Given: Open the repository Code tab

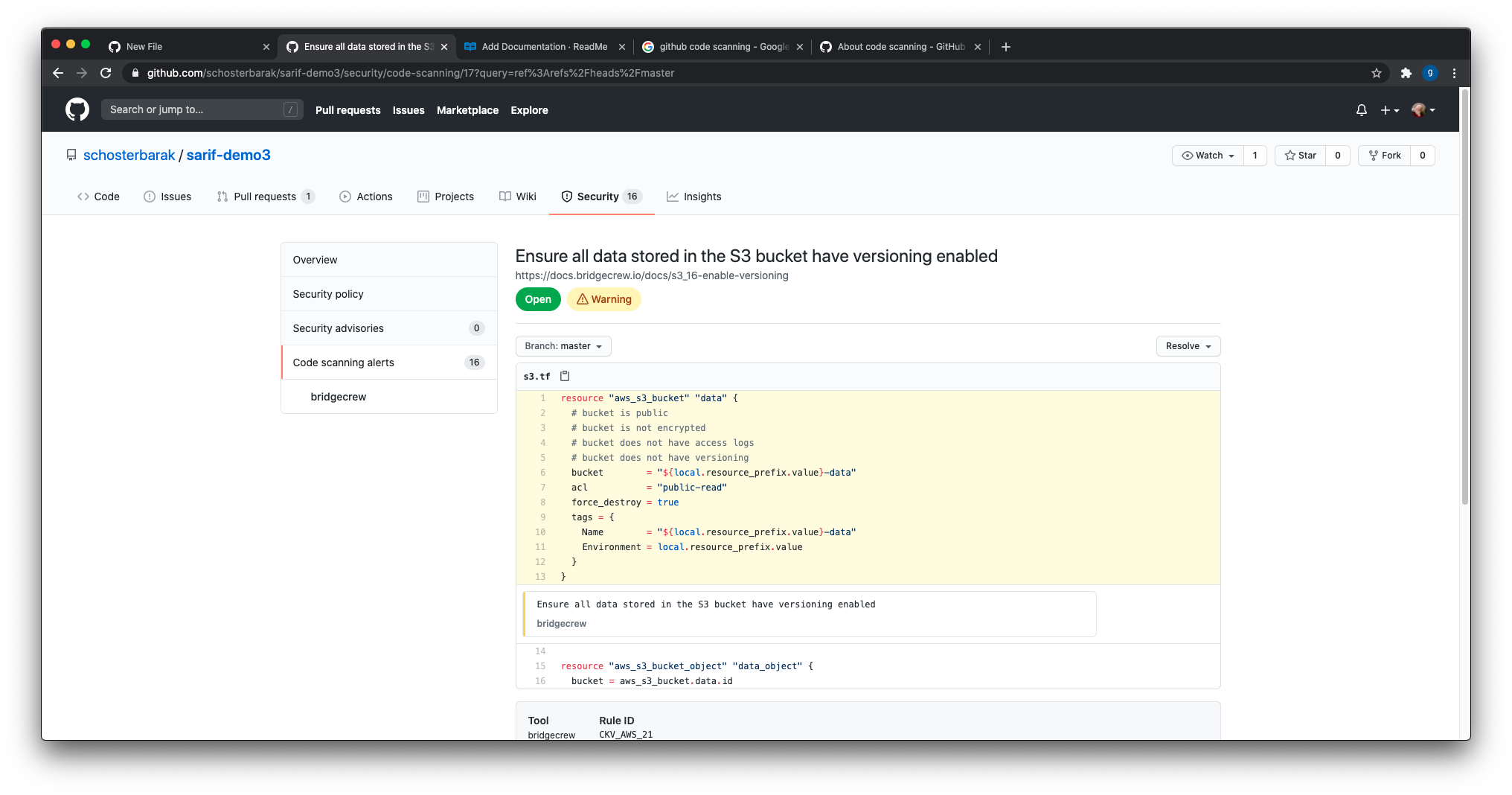Looking at the screenshot, I should [x=98, y=197].
